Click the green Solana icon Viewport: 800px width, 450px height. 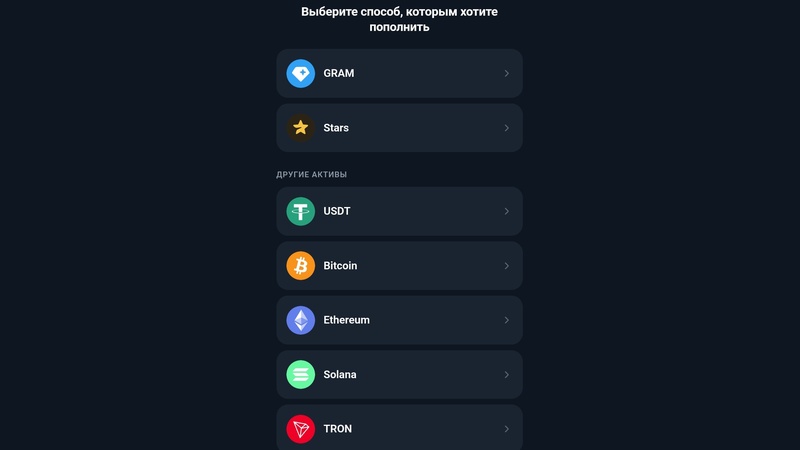click(301, 374)
